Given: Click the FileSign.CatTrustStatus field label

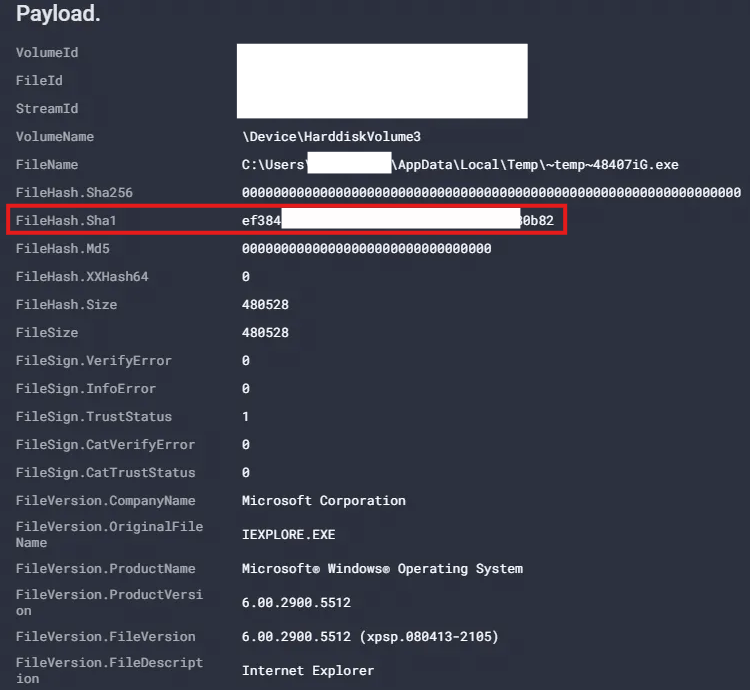Looking at the screenshot, I should click(x=105, y=472).
